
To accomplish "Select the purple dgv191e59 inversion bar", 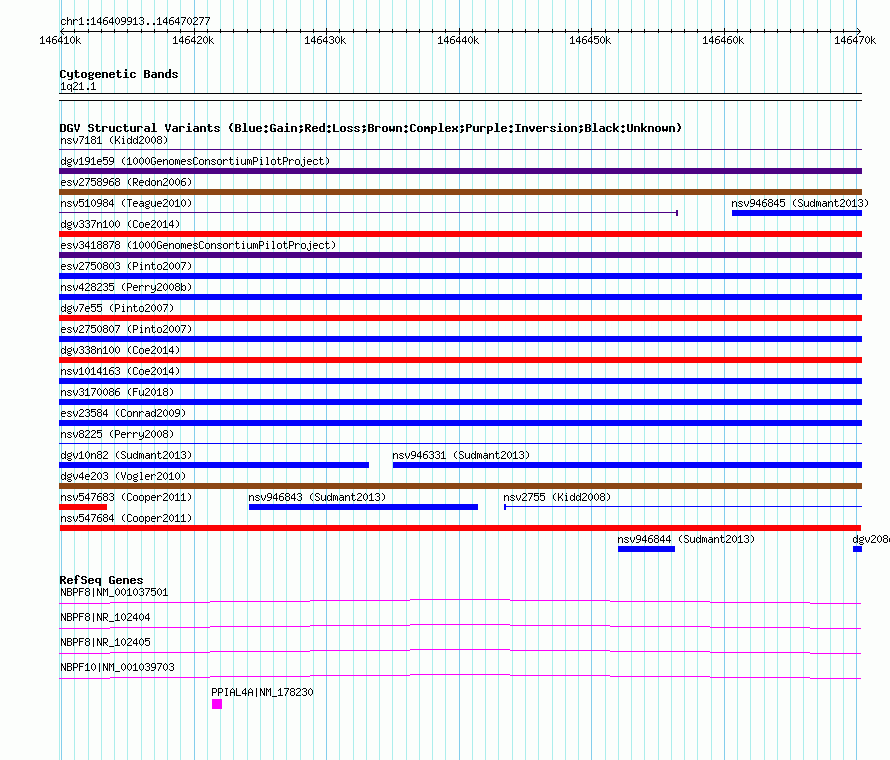I will tap(460, 171).
